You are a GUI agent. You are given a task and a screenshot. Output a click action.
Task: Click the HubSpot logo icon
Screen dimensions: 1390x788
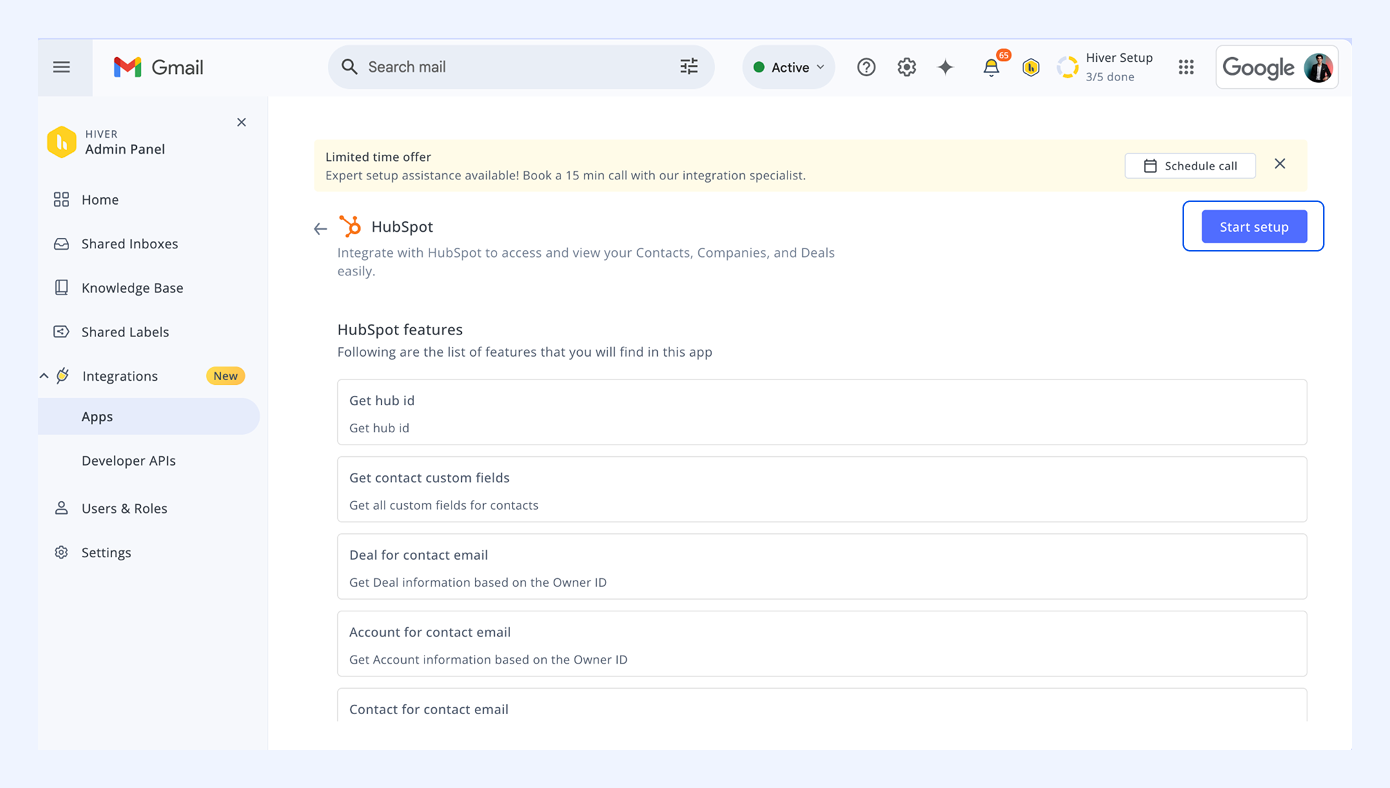(x=350, y=226)
